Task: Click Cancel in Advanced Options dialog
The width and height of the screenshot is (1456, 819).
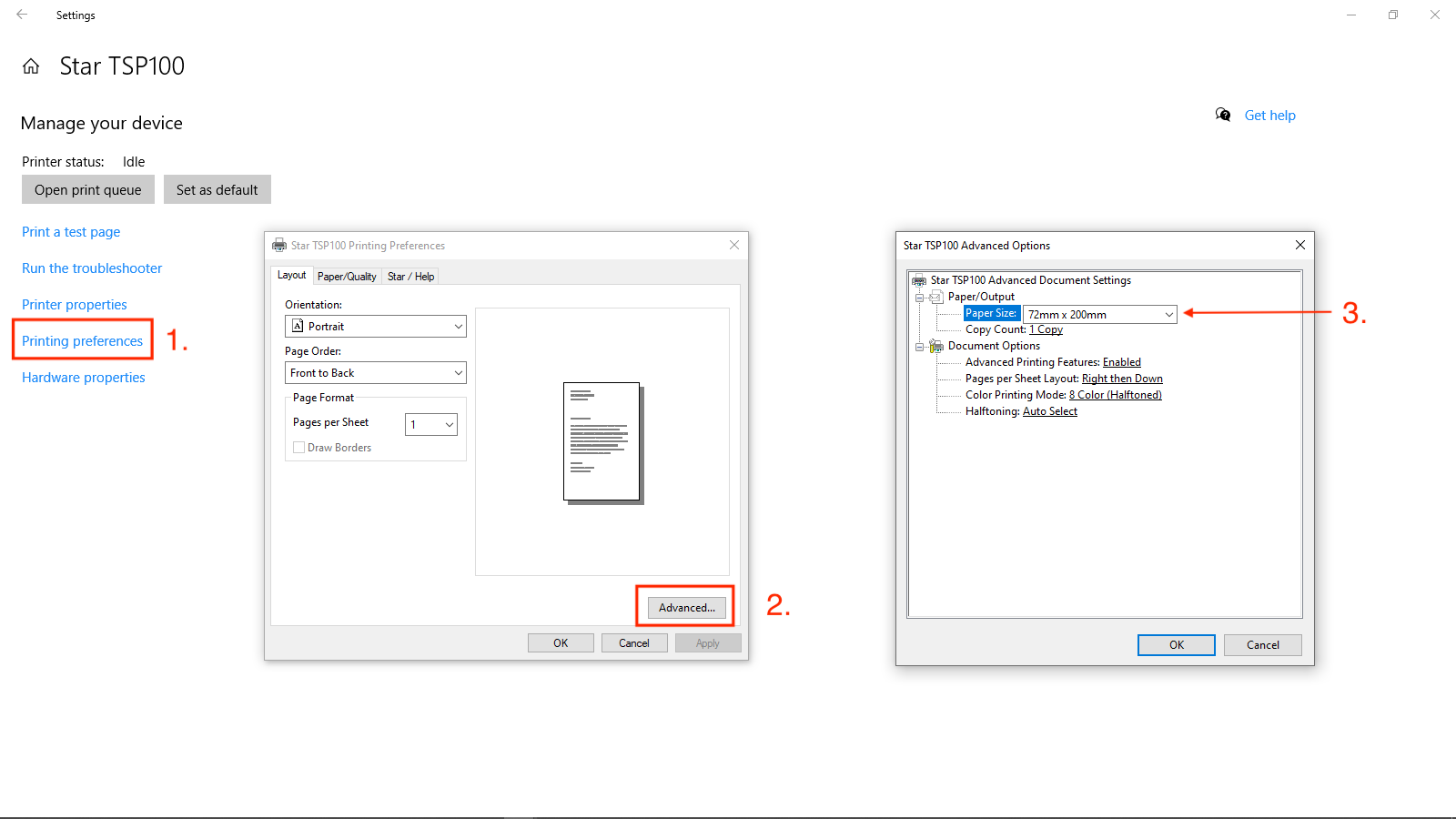Action: (1263, 644)
